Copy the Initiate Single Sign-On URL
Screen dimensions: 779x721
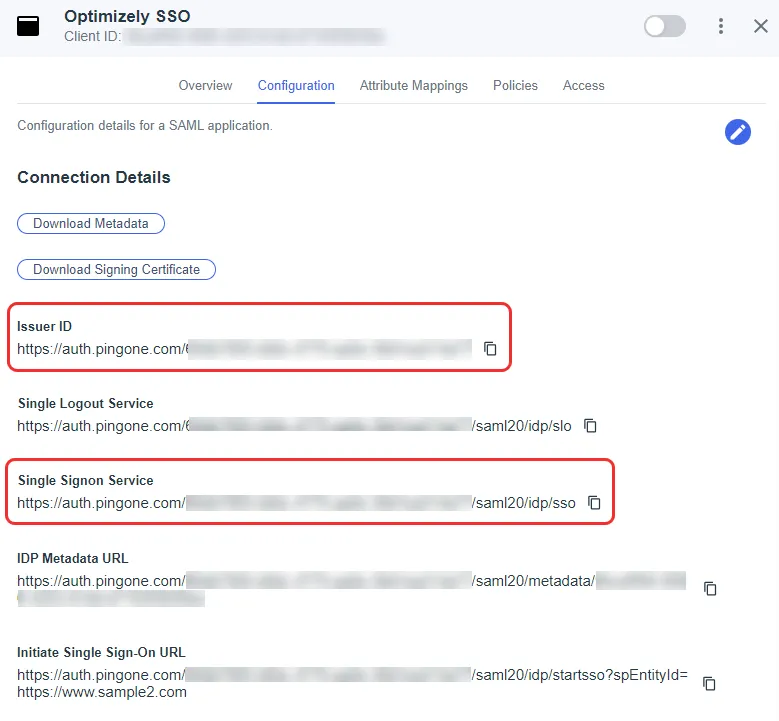point(709,684)
